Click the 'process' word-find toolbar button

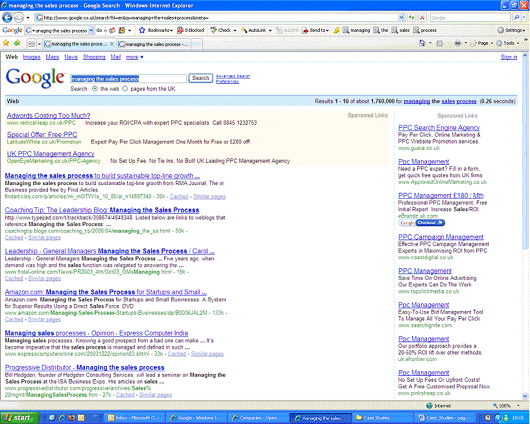[425, 30]
